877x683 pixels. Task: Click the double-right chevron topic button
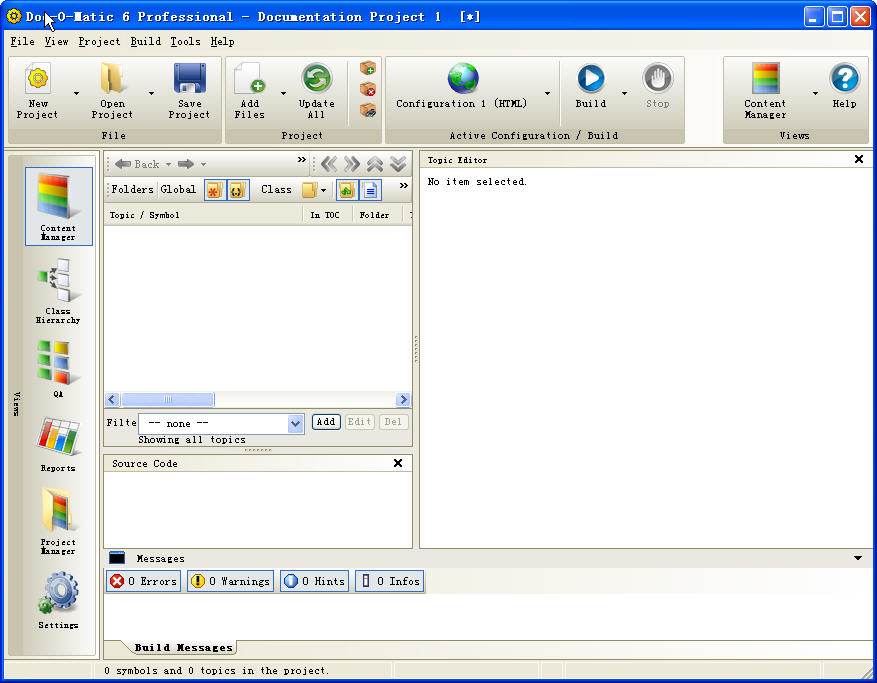pos(352,164)
